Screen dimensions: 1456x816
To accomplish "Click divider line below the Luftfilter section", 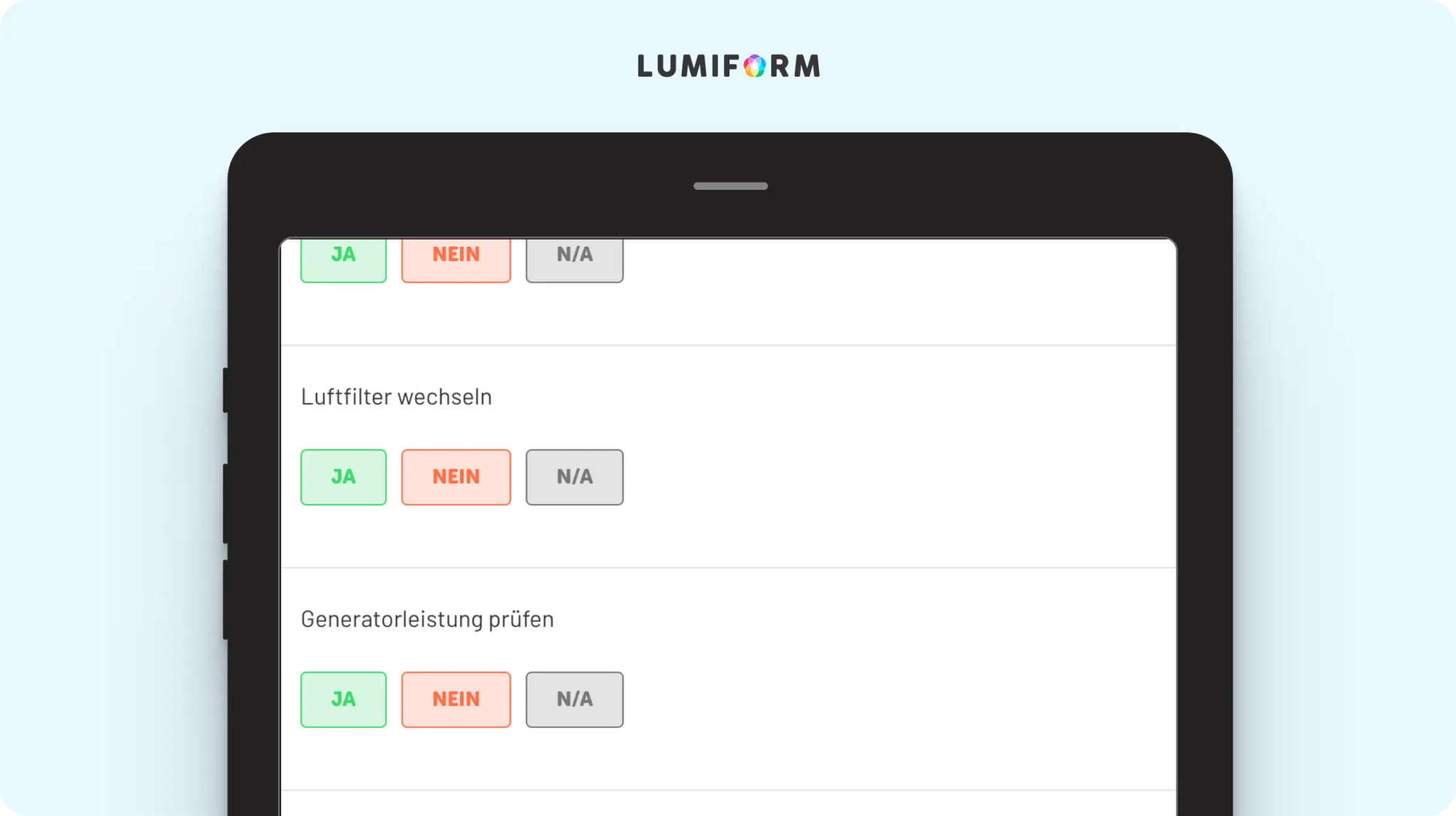I will click(x=729, y=568).
